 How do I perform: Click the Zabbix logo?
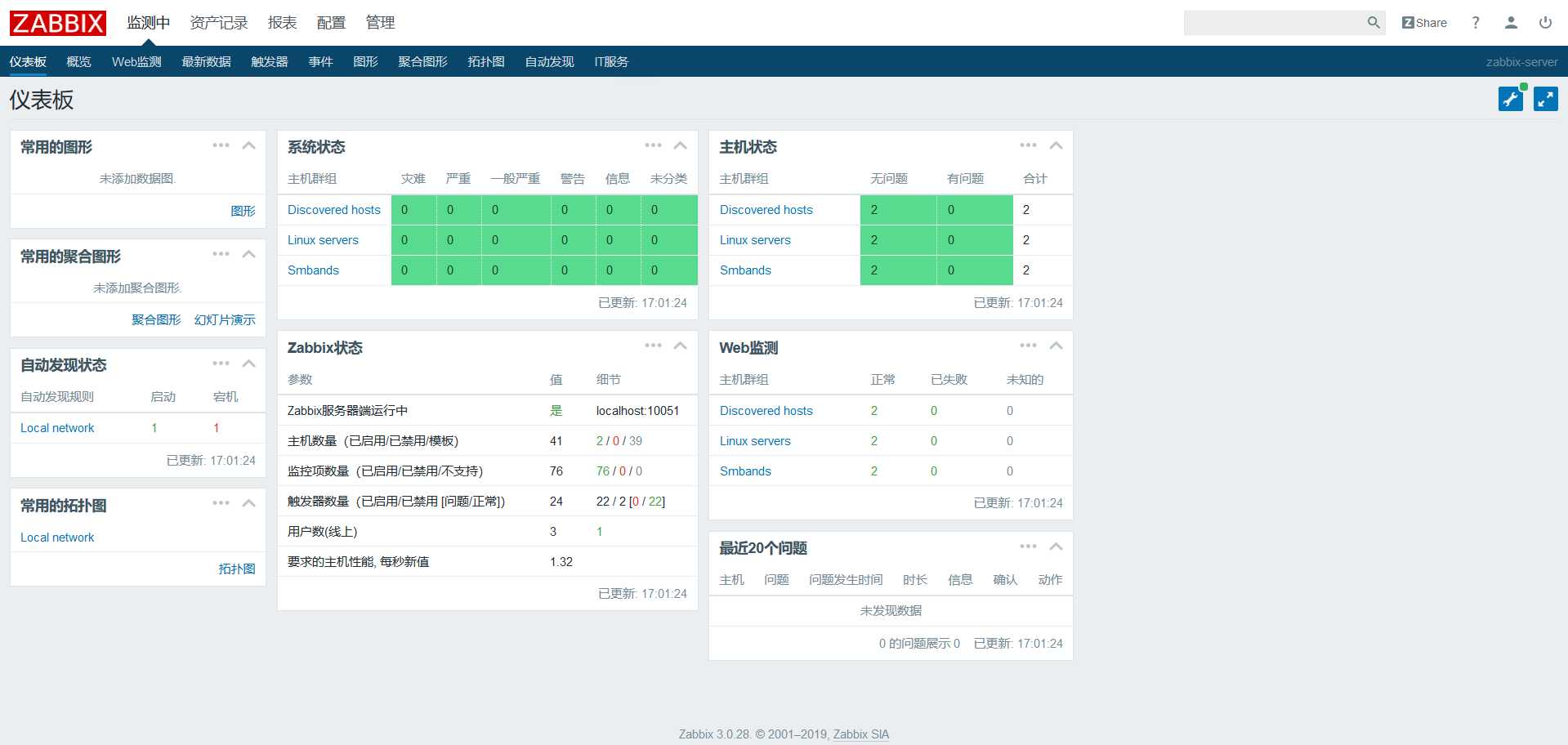point(58,23)
